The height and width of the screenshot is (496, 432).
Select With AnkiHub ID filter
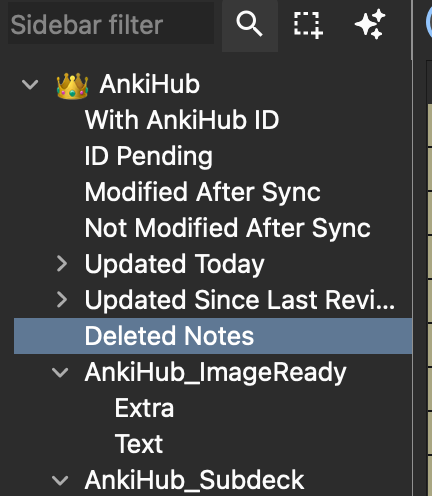pos(182,120)
